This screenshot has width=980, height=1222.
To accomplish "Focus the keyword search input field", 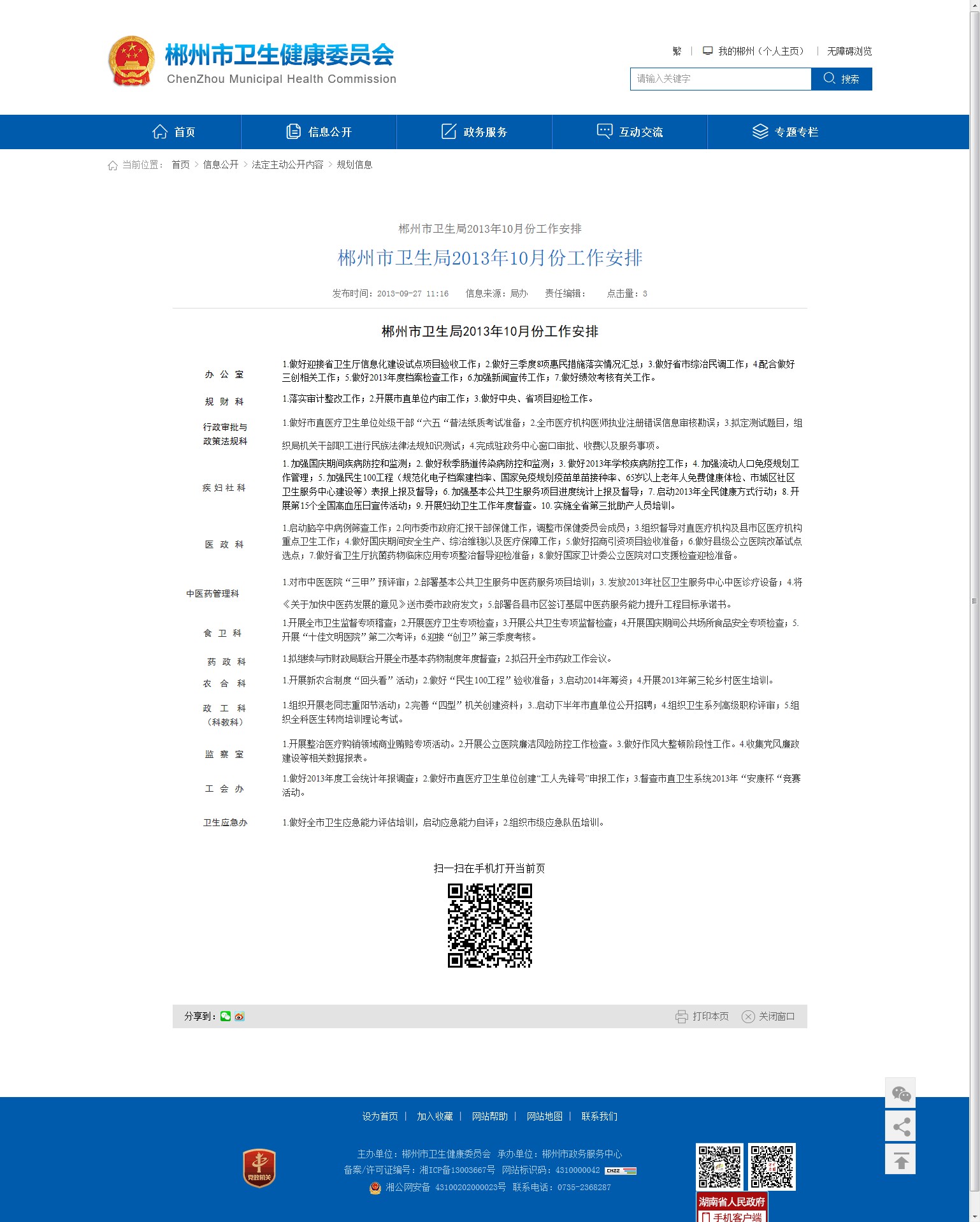I will coord(720,79).
